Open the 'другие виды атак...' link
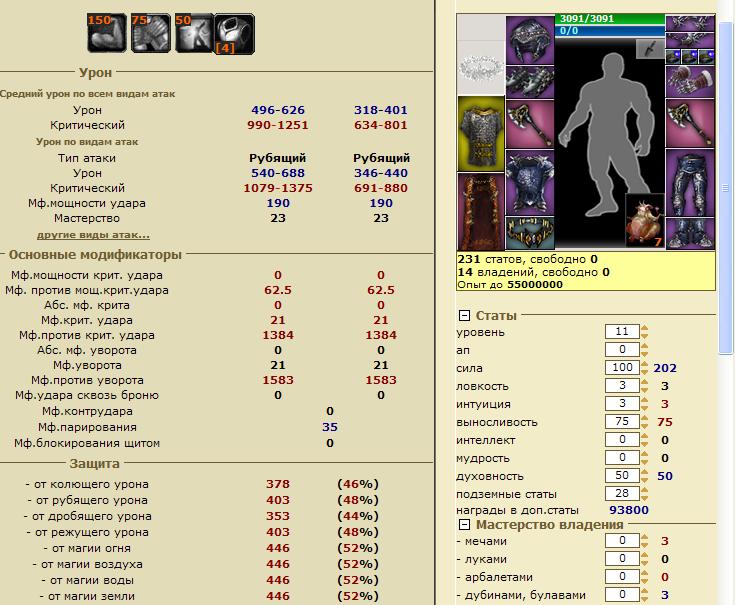The height and width of the screenshot is (605, 735). tap(93, 235)
